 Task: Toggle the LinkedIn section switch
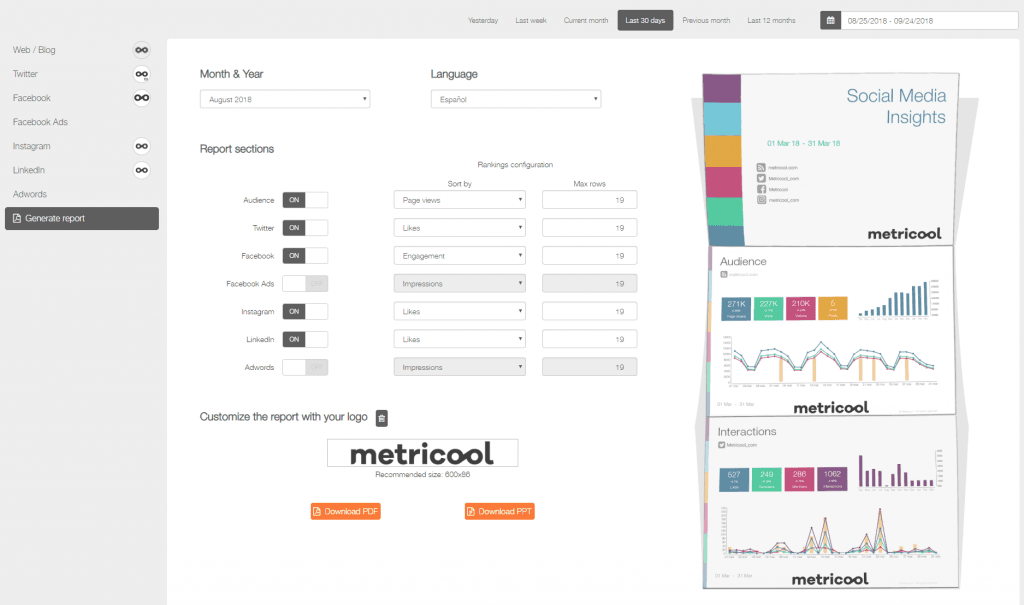[305, 340]
